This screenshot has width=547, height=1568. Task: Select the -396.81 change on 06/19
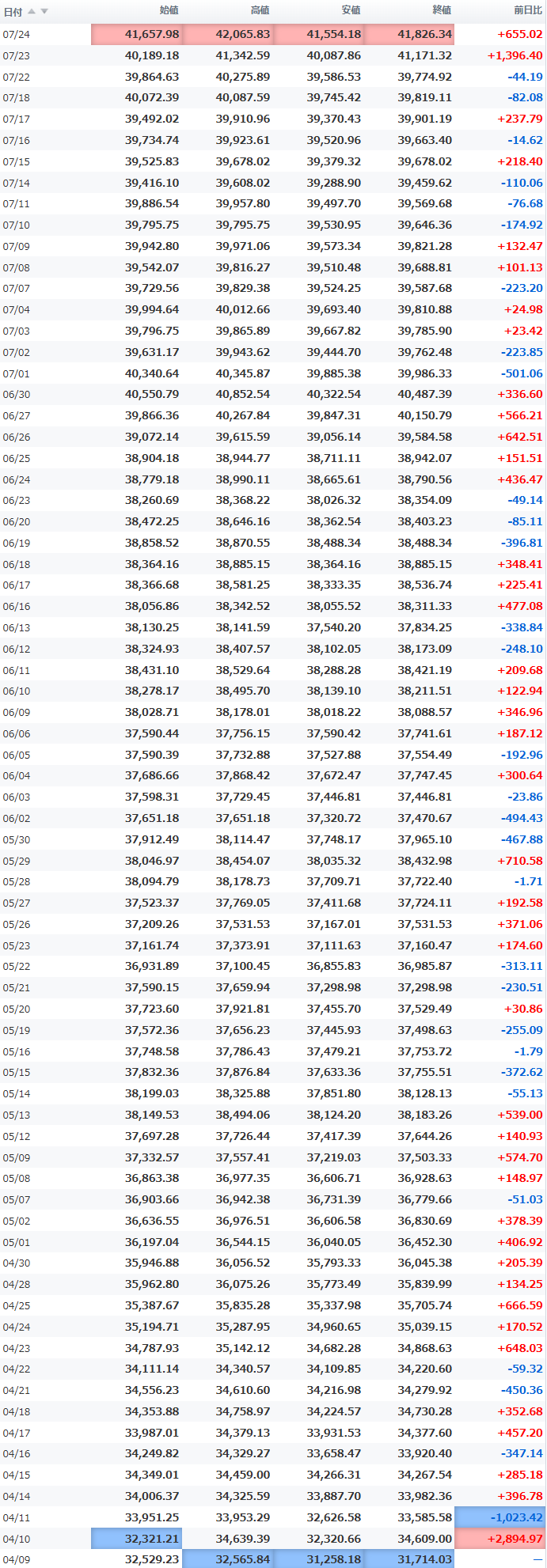[522, 543]
